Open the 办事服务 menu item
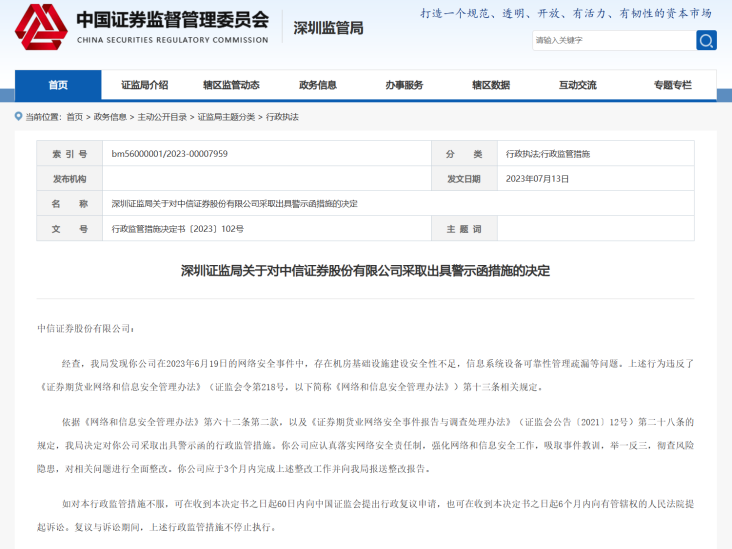 pyautogui.click(x=404, y=85)
